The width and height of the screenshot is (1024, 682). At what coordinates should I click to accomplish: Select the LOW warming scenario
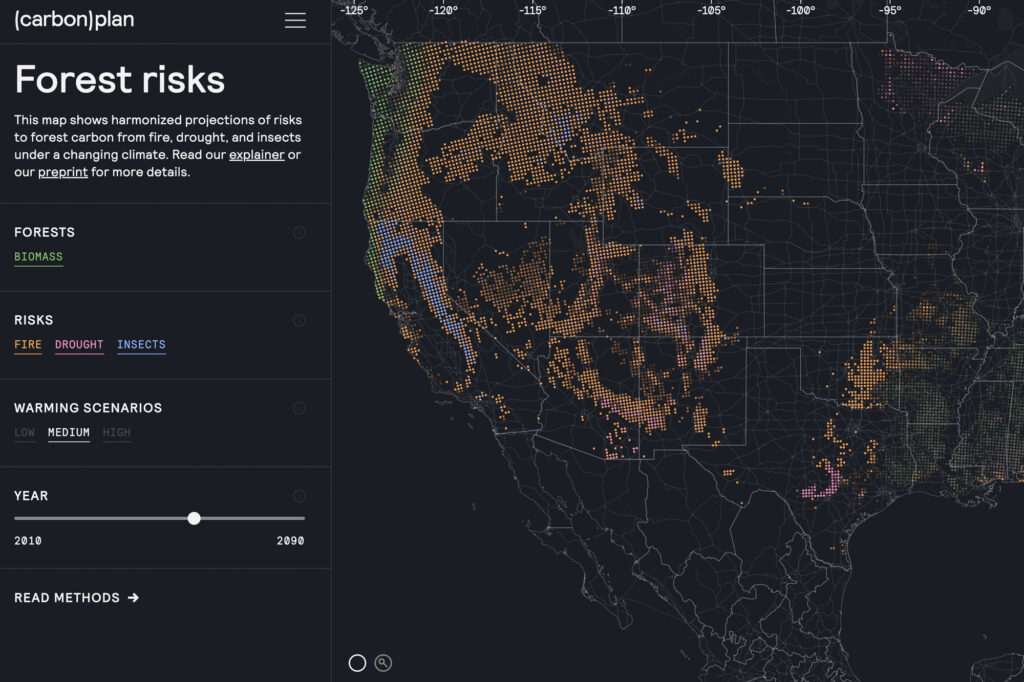pos(23,432)
